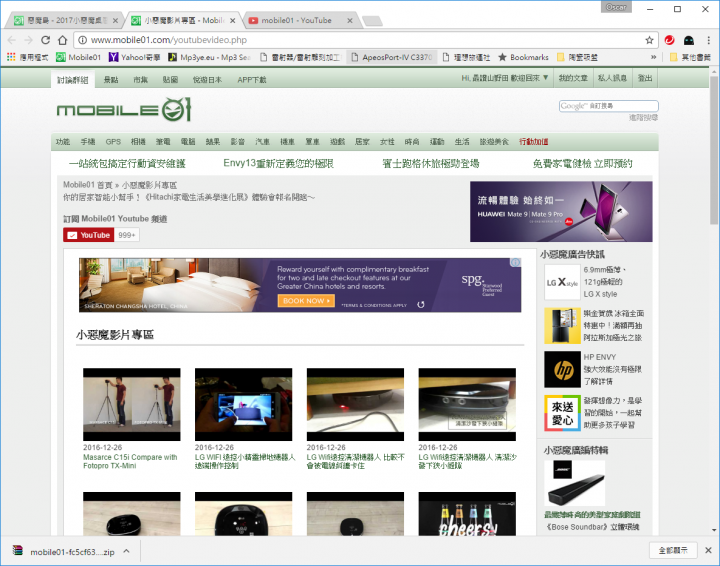Click the browser forward arrow
The height and width of the screenshot is (566, 720).
pyautogui.click(x=28, y=40)
